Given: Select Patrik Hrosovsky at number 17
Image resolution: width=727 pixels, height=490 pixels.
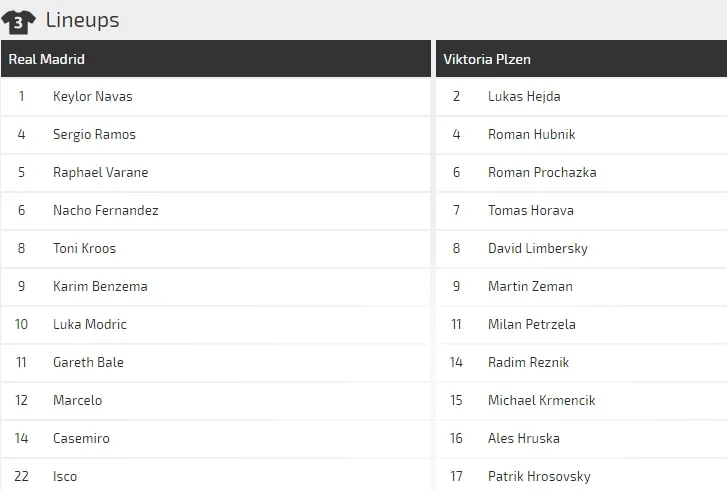Looking at the screenshot, I should point(539,477).
